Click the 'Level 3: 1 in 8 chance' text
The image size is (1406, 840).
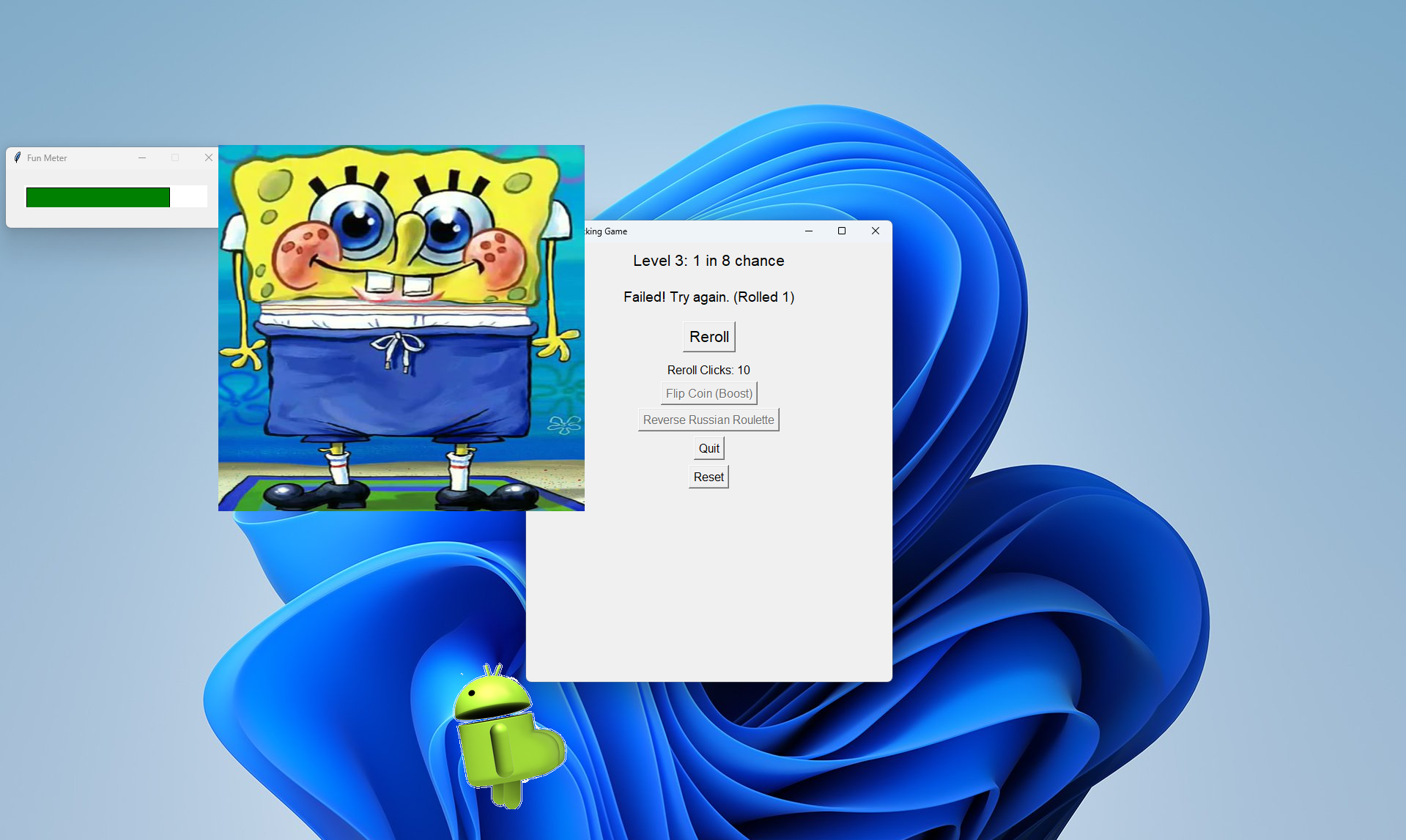(708, 261)
